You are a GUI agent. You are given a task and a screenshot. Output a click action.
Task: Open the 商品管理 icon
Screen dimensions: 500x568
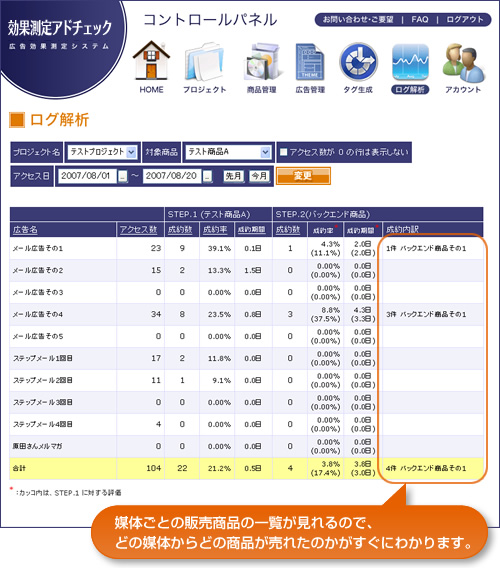(262, 62)
